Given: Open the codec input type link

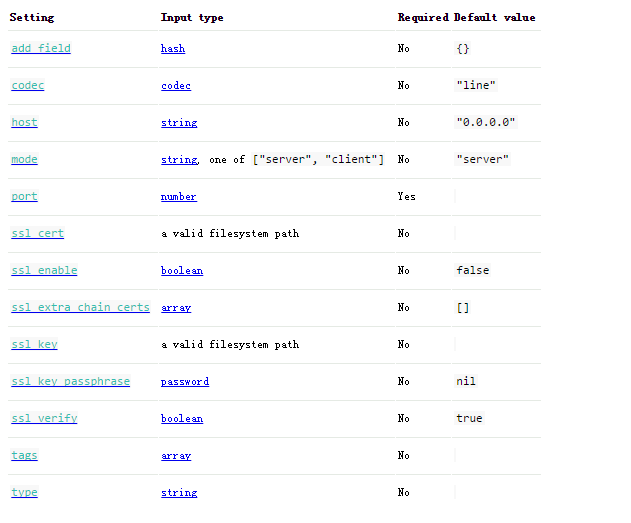Looking at the screenshot, I should coord(176,86).
